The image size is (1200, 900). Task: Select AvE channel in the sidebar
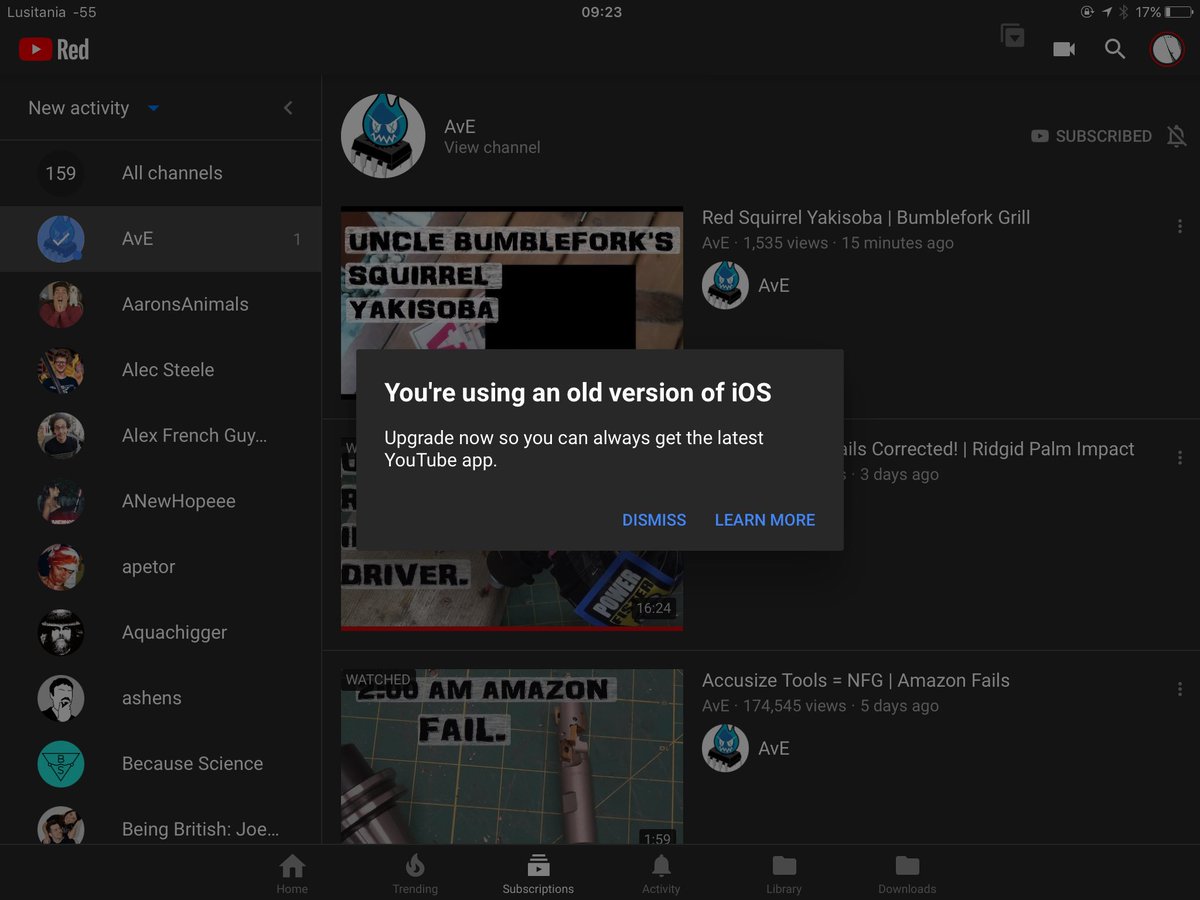pos(160,239)
